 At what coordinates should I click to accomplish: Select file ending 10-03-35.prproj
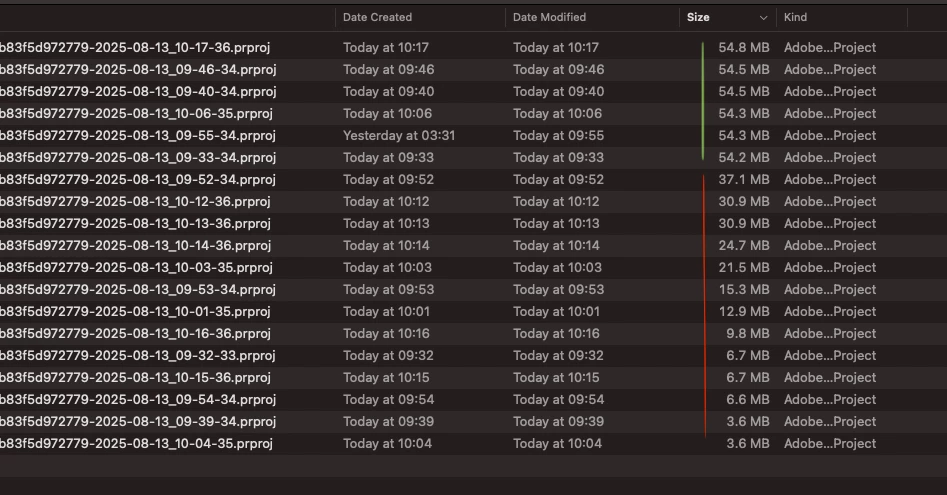[136, 267]
